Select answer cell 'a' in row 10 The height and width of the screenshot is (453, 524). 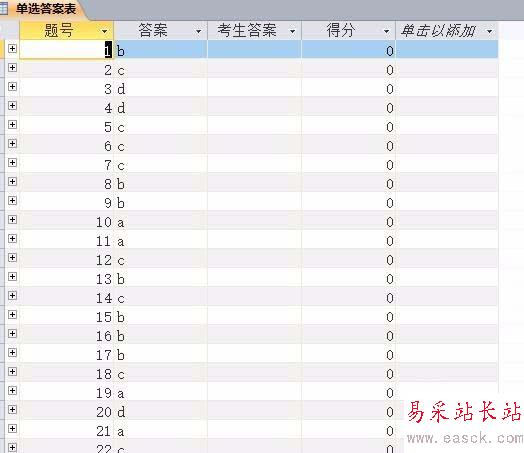[161, 221]
